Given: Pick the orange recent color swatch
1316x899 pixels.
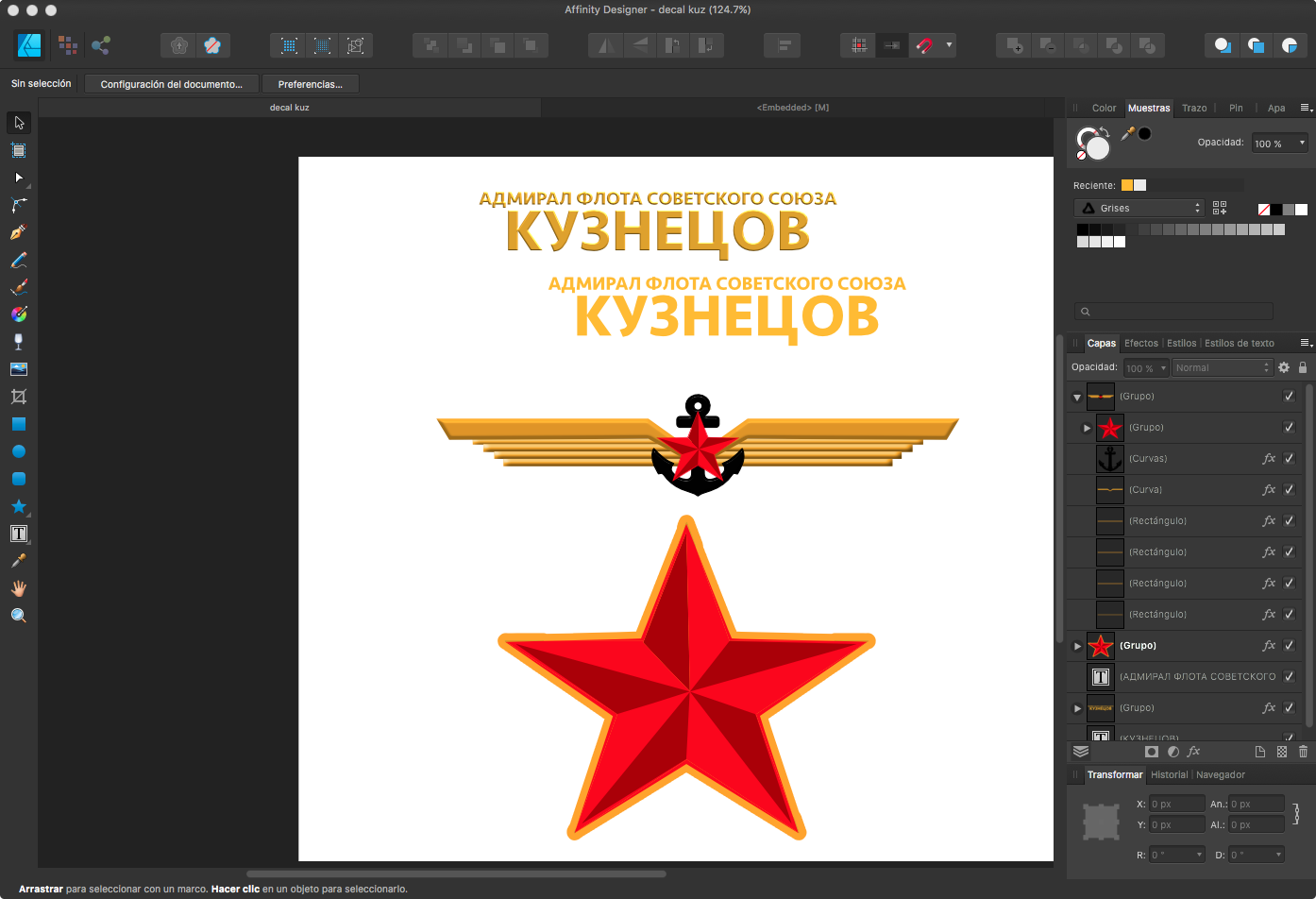Looking at the screenshot, I should pyautogui.click(x=1127, y=185).
